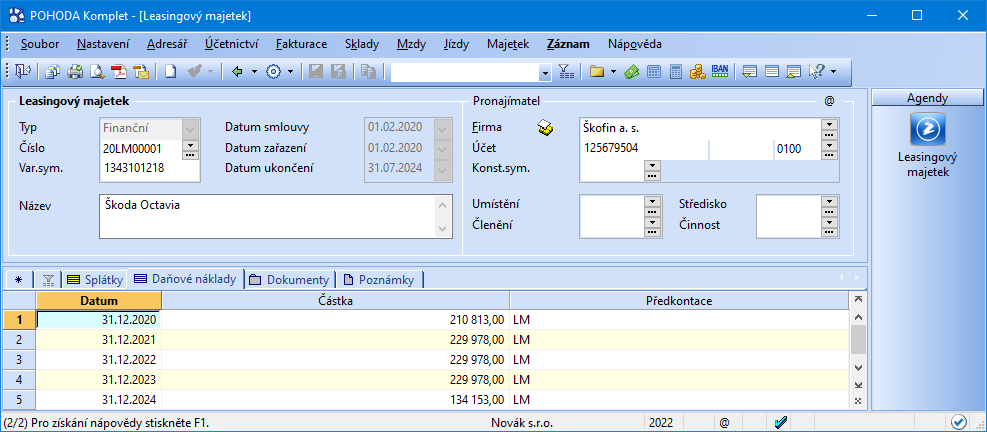
Task: Click the table scrollbar thumb
Action: coord(858,341)
